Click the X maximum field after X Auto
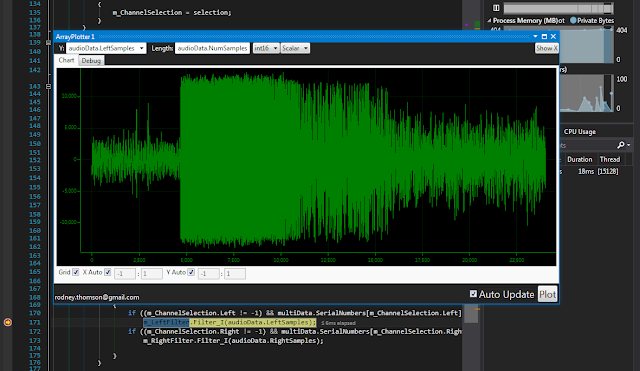Image resolution: width=640 pixels, height=371 pixels. point(152,273)
